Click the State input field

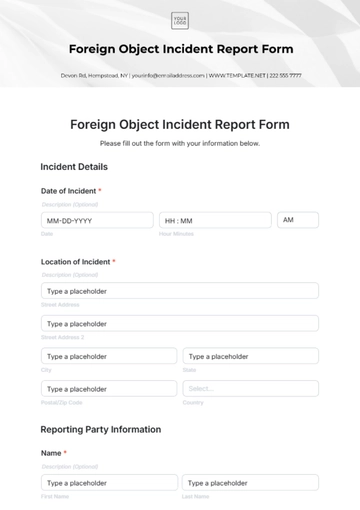pyautogui.click(x=251, y=356)
